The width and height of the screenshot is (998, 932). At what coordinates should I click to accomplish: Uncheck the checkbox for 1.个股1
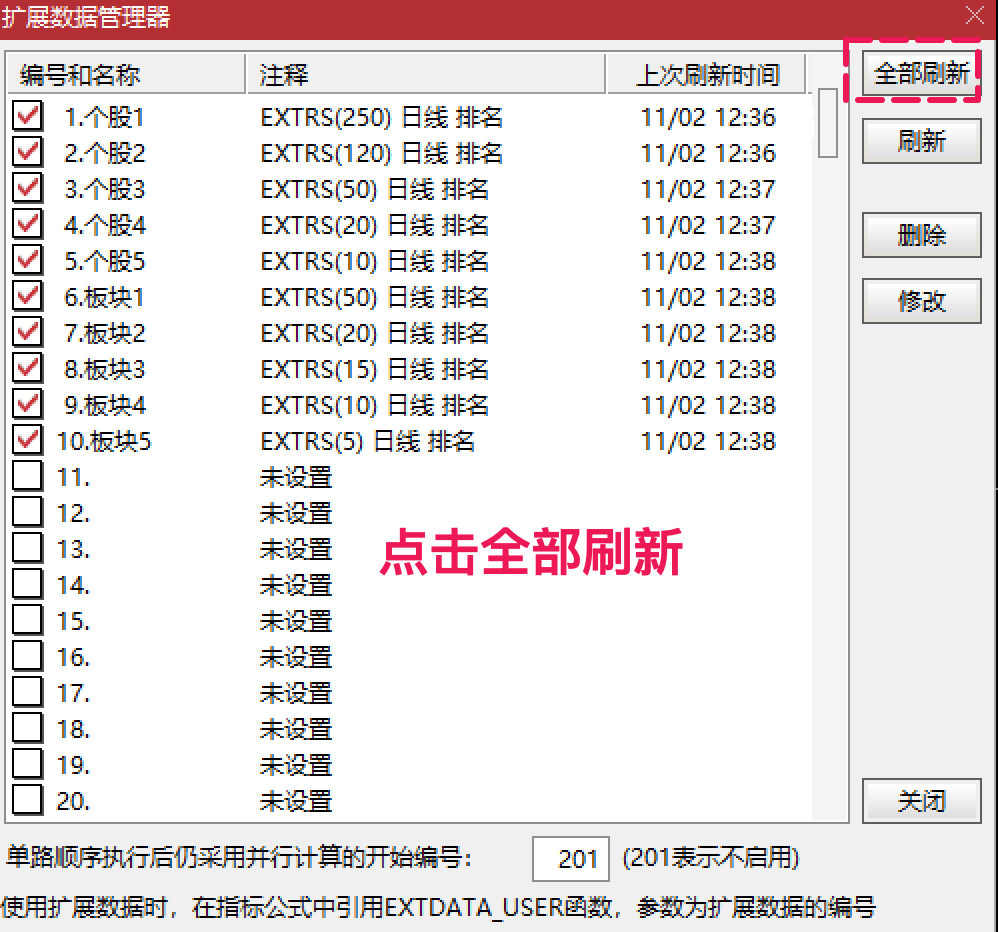point(25,115)
